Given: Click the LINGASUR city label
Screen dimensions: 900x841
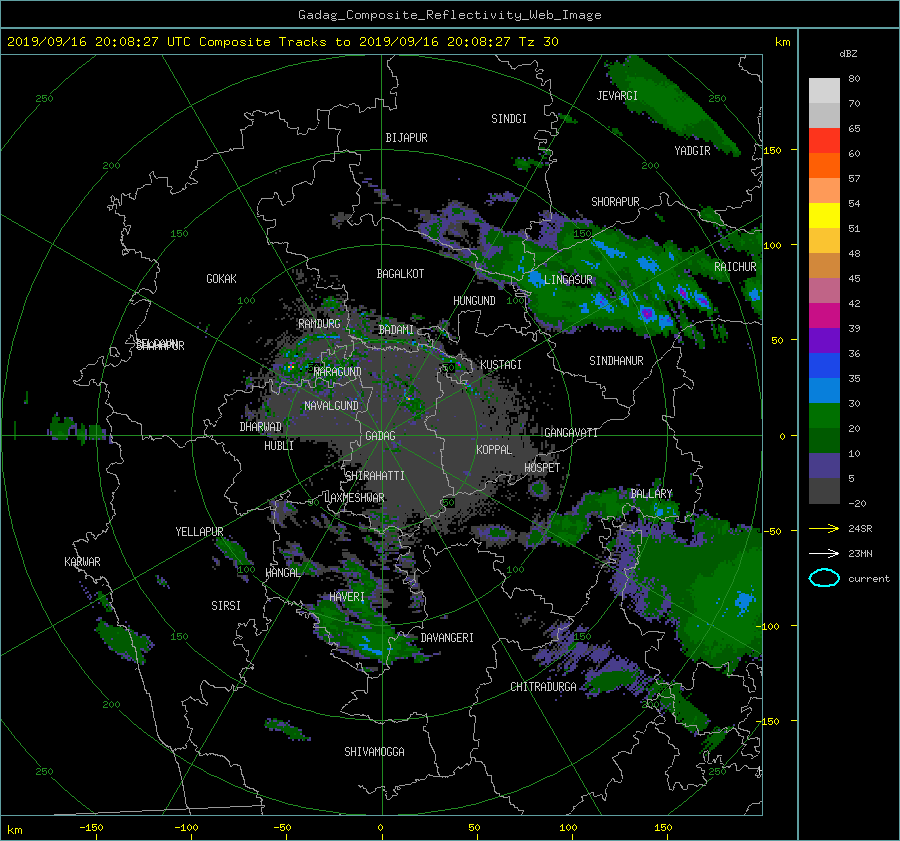Looking at the screenshot, I should click(568, 280).
